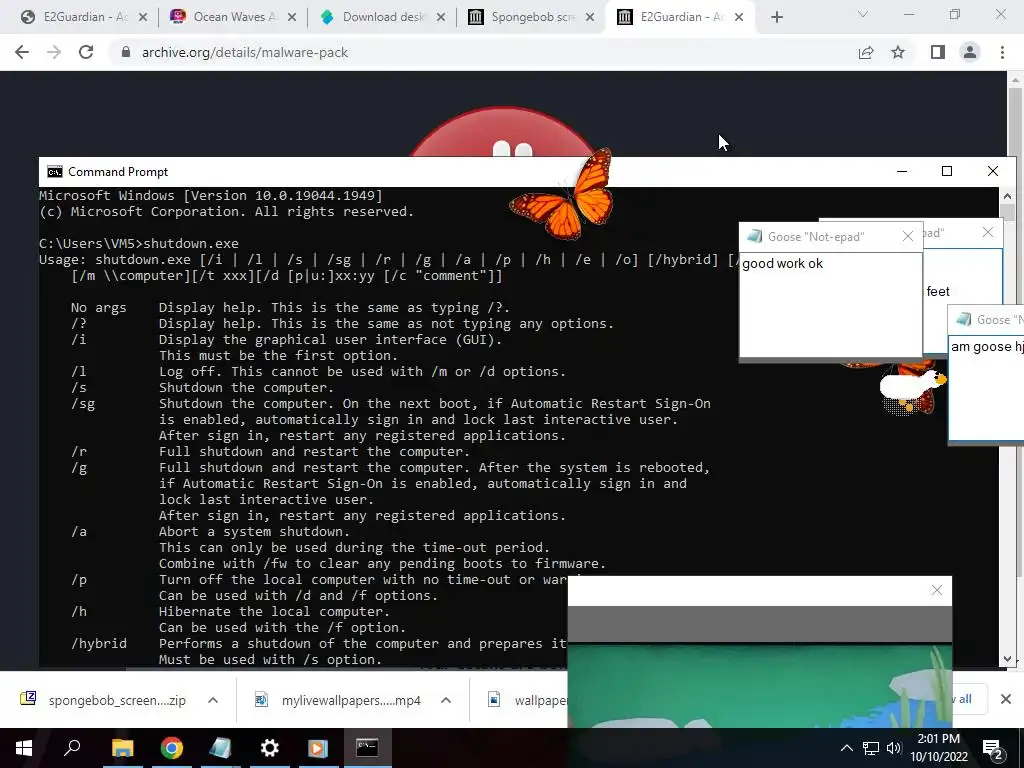
Task: Show hidden system tray icons
Action: (846, 748)
